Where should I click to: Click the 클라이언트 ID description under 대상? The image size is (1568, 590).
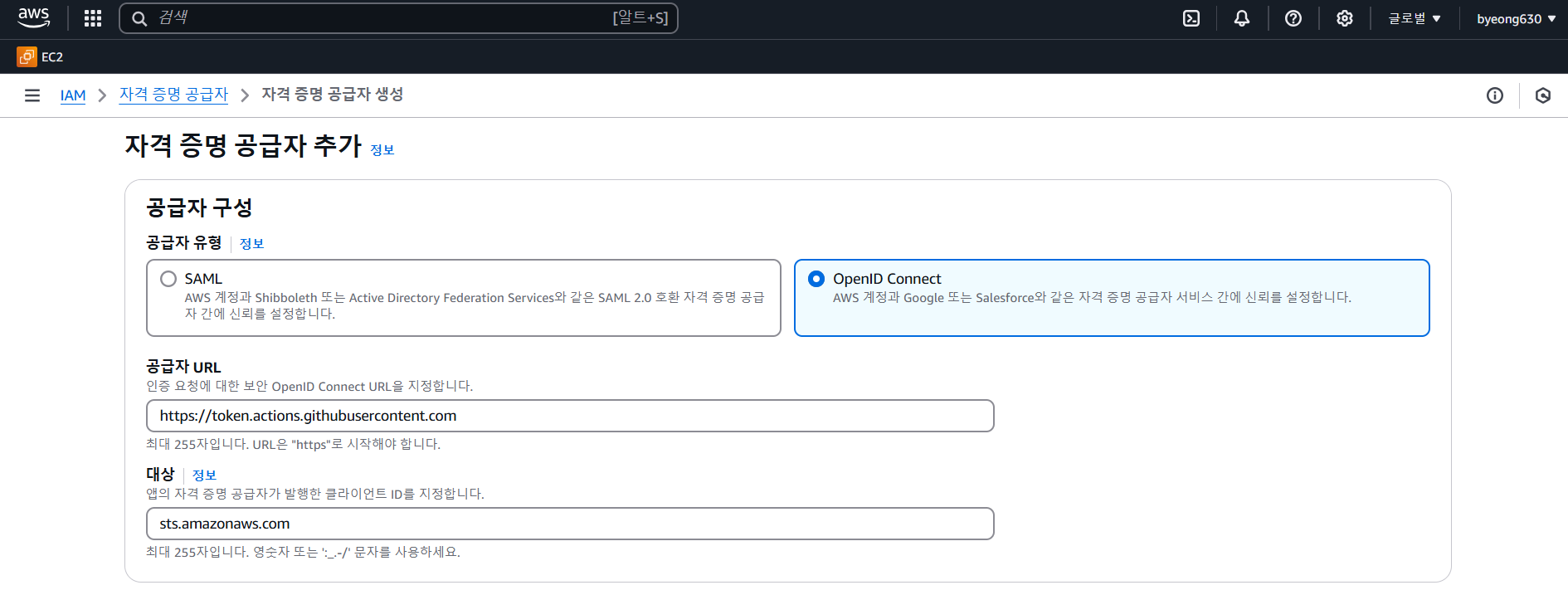315,494
